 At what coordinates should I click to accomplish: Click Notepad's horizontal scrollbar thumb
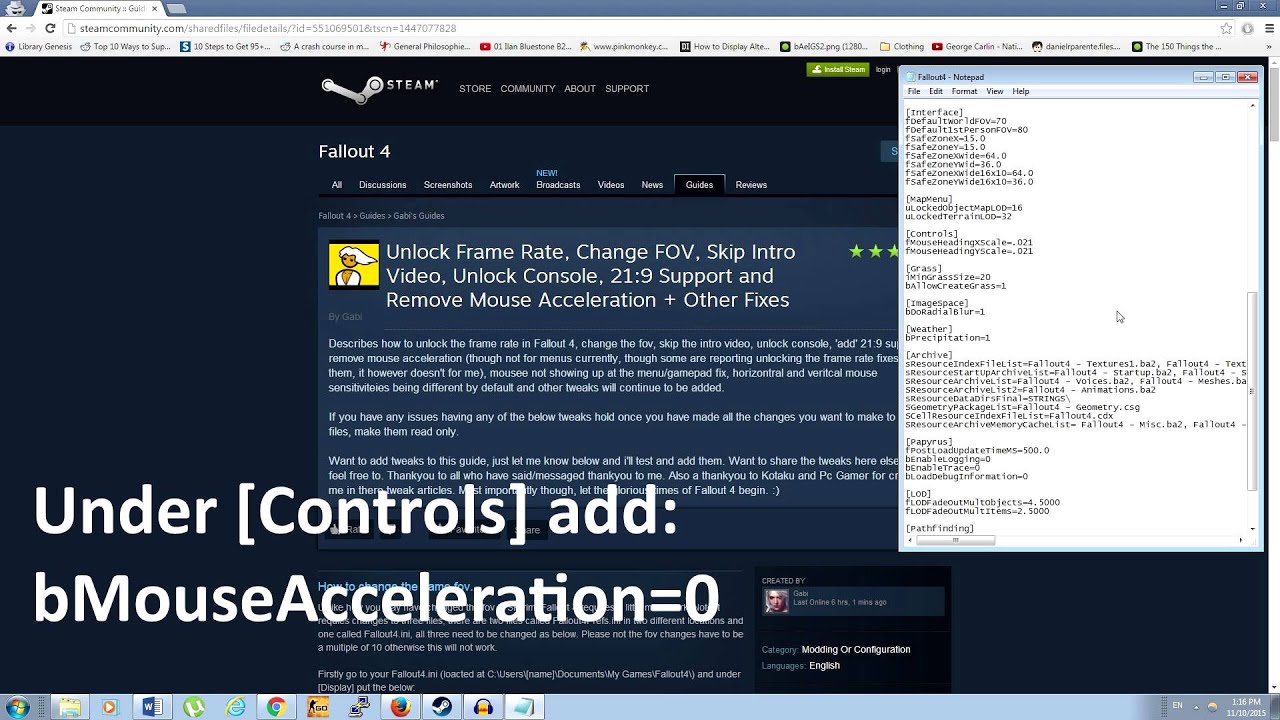tap(955, 541)
